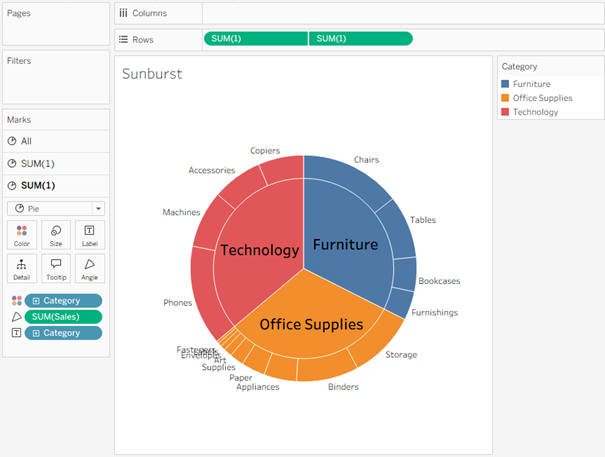Click the SUM(Sales) pill in Marks
605x457 pixels.
(63, 316)
